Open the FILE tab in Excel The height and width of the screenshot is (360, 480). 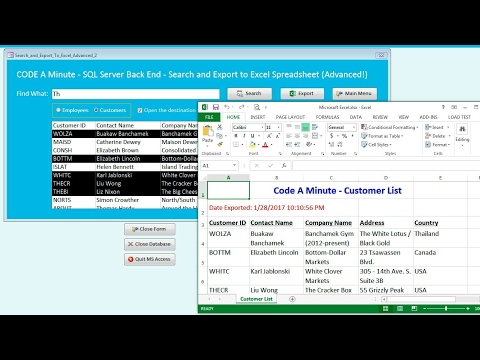pos(209,117)
